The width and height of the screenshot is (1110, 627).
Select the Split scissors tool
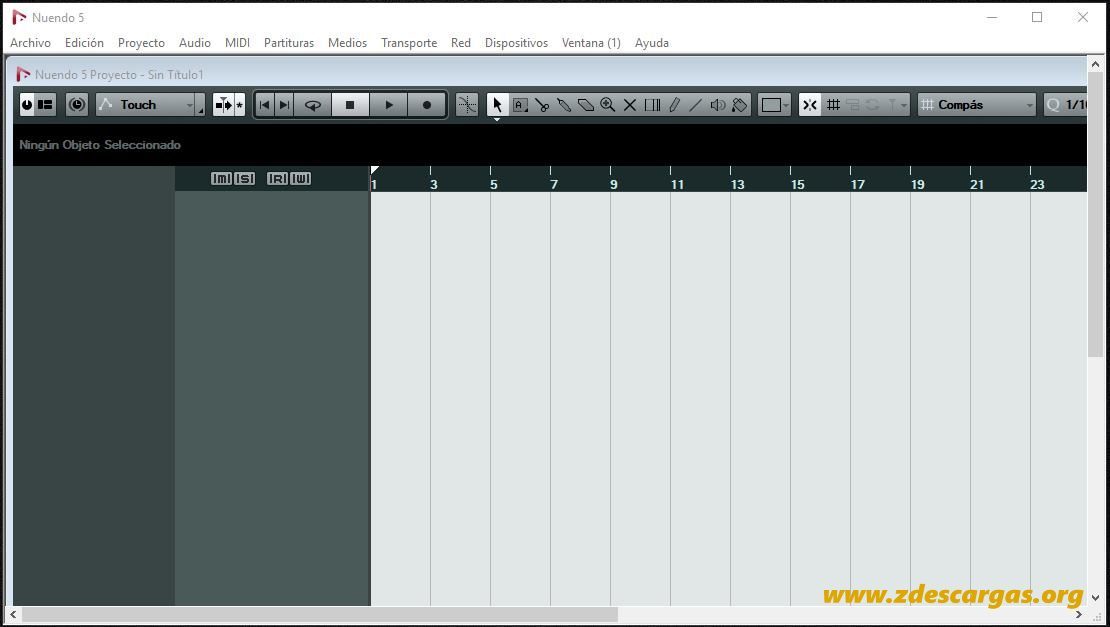point(542,105)
